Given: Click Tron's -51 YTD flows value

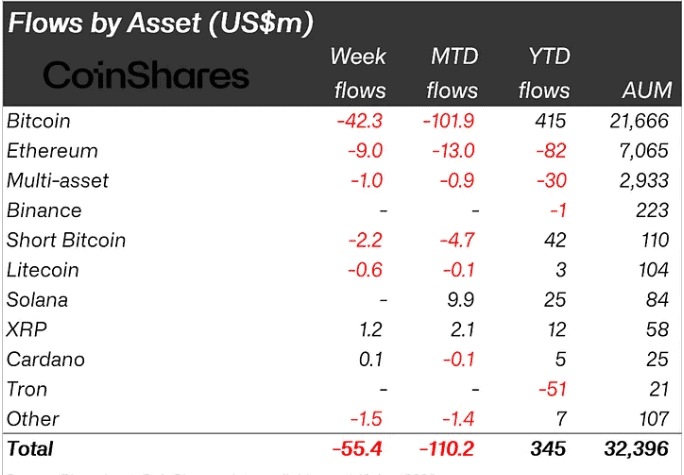Looking at the screenshot, I should [x=553, y=389].
